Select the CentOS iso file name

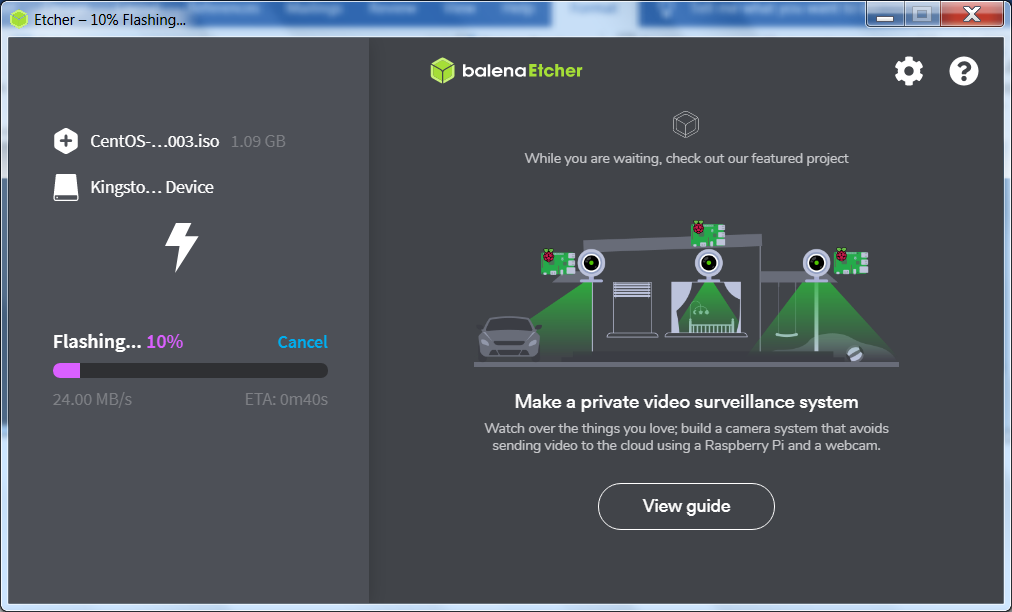point(154,141)
